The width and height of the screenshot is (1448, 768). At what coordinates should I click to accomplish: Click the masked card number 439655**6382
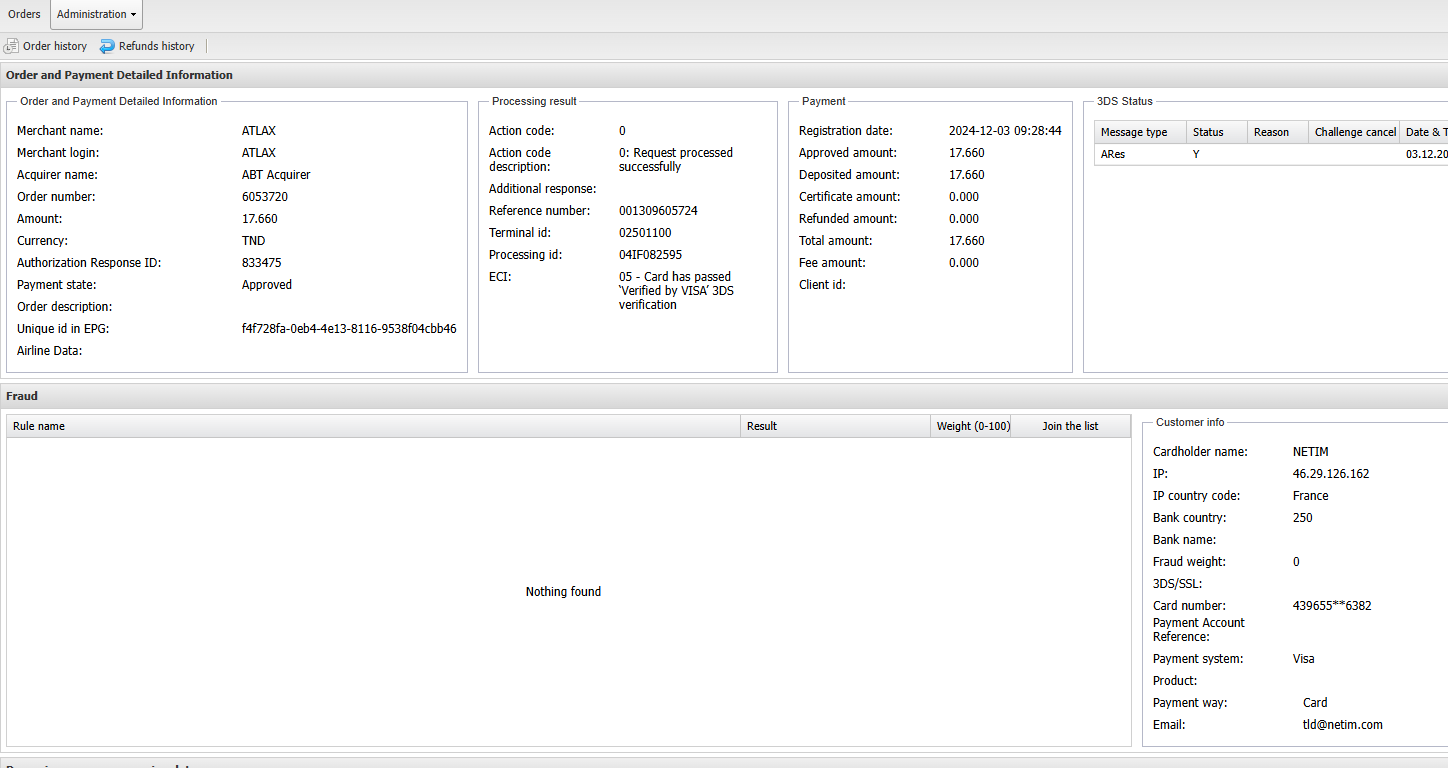click(1332, 606)
